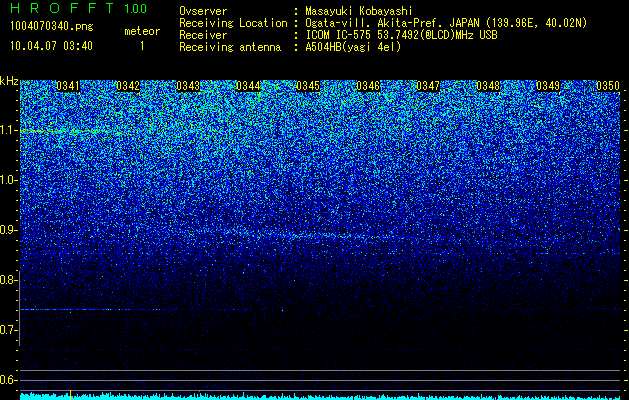Click the Receiver label
Image resolution: width=629 pixels, height=400 pixels.
click(203, 35)
